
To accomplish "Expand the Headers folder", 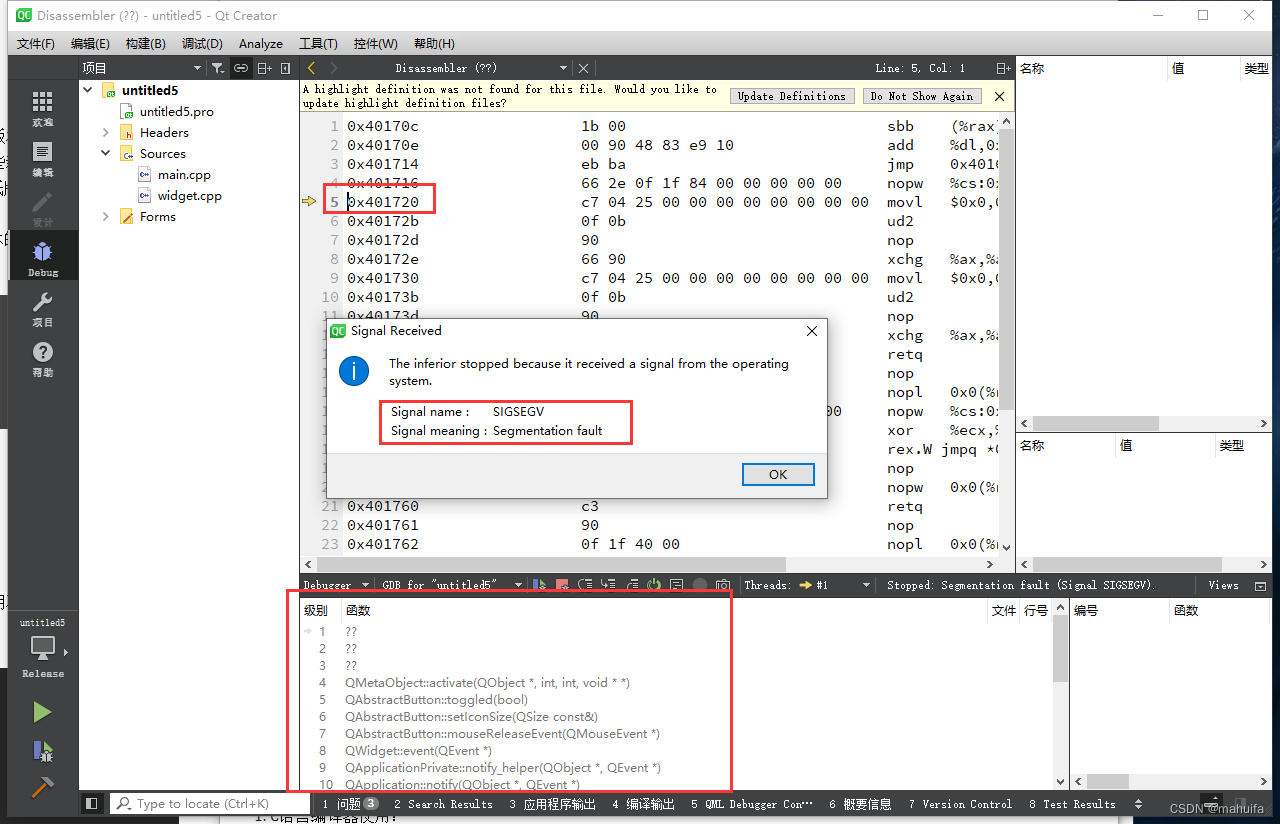I will coord(106,132).
